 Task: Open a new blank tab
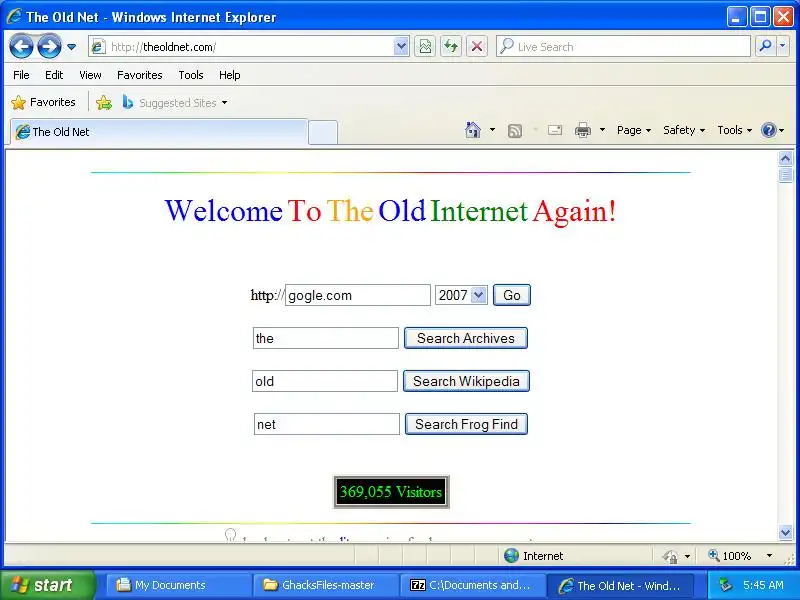pos(323,133)
